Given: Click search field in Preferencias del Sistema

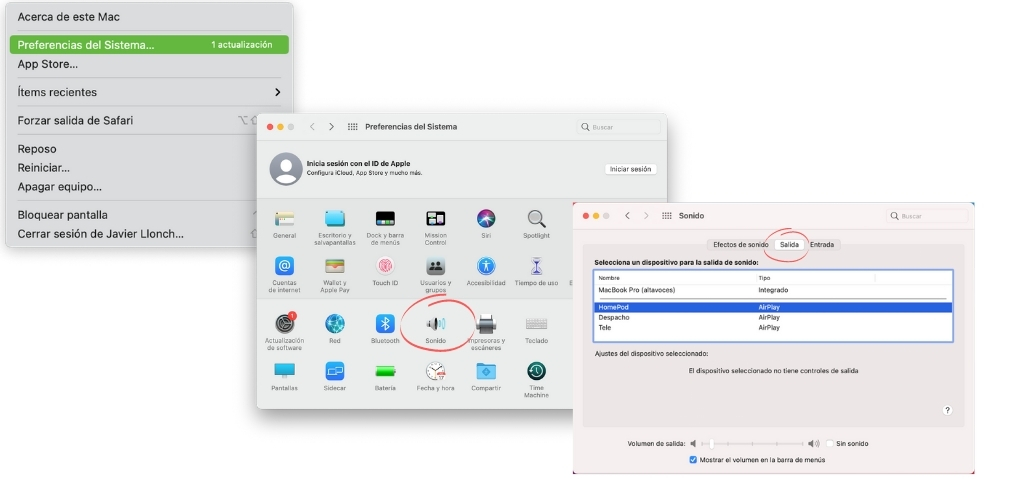Looking at the screenshot, I should [x=619, y=127].
